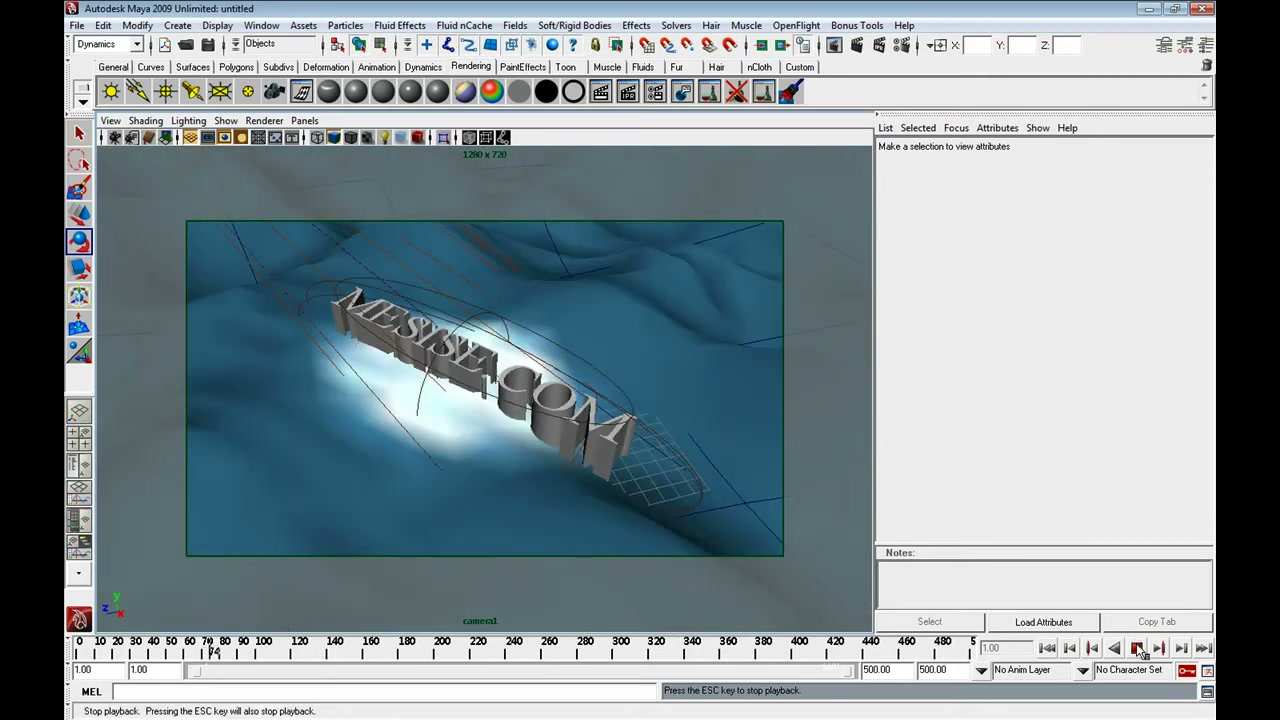Screen dimensions: 1280x720
Task: Open selection mask menu arrow
Action: (x=407, y=45)
